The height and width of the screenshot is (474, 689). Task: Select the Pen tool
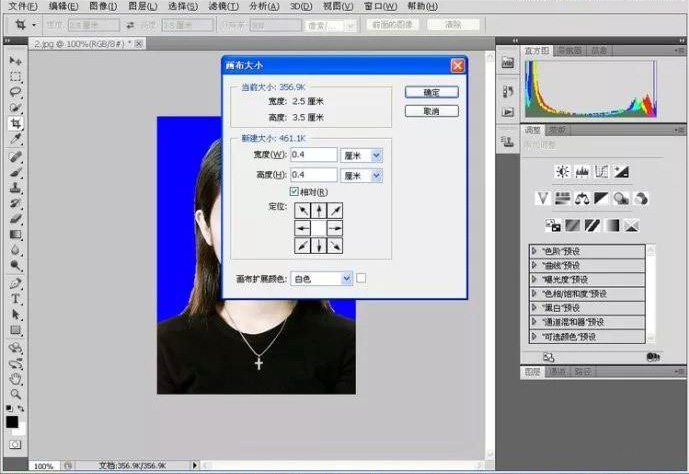pyautogui.click(x=15, y=283)
